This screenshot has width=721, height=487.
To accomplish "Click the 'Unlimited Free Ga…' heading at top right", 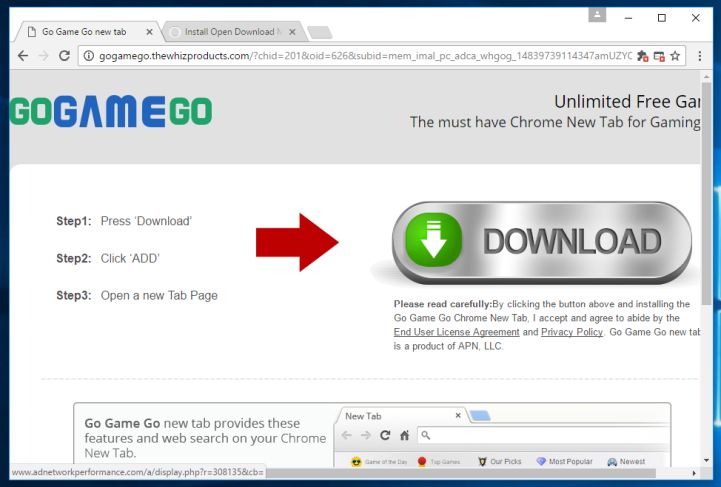I will (627, 102).
